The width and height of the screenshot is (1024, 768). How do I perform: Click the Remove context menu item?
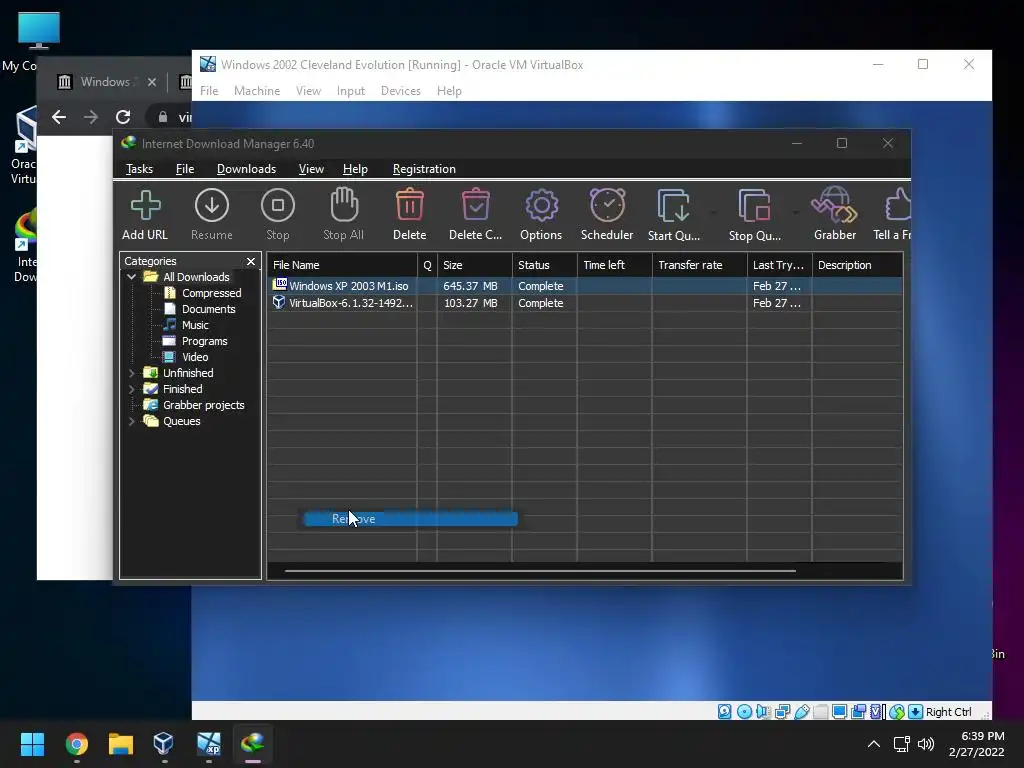point(411,519)
